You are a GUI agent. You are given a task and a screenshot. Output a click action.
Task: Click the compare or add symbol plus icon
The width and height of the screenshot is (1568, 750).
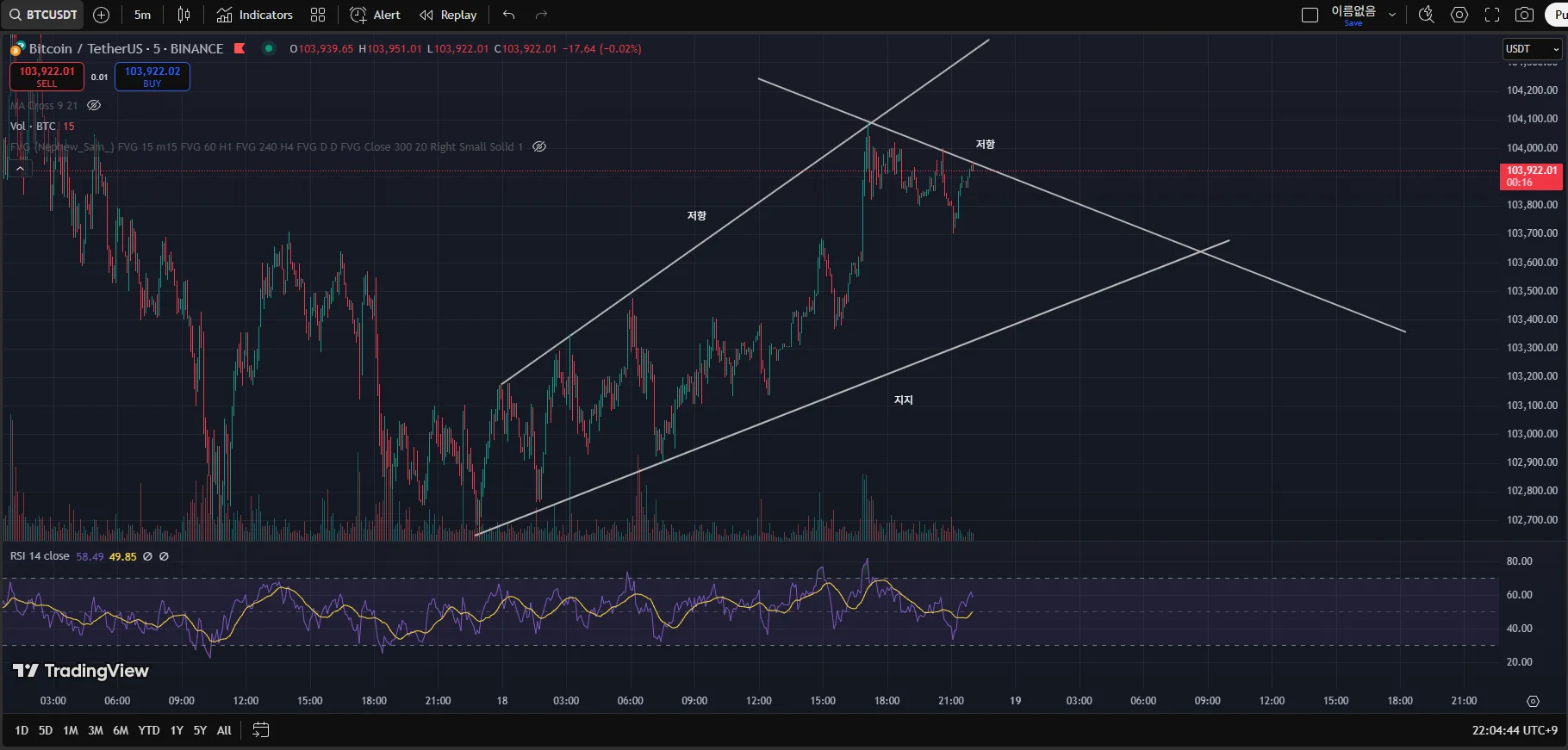(x=101, y=15)
